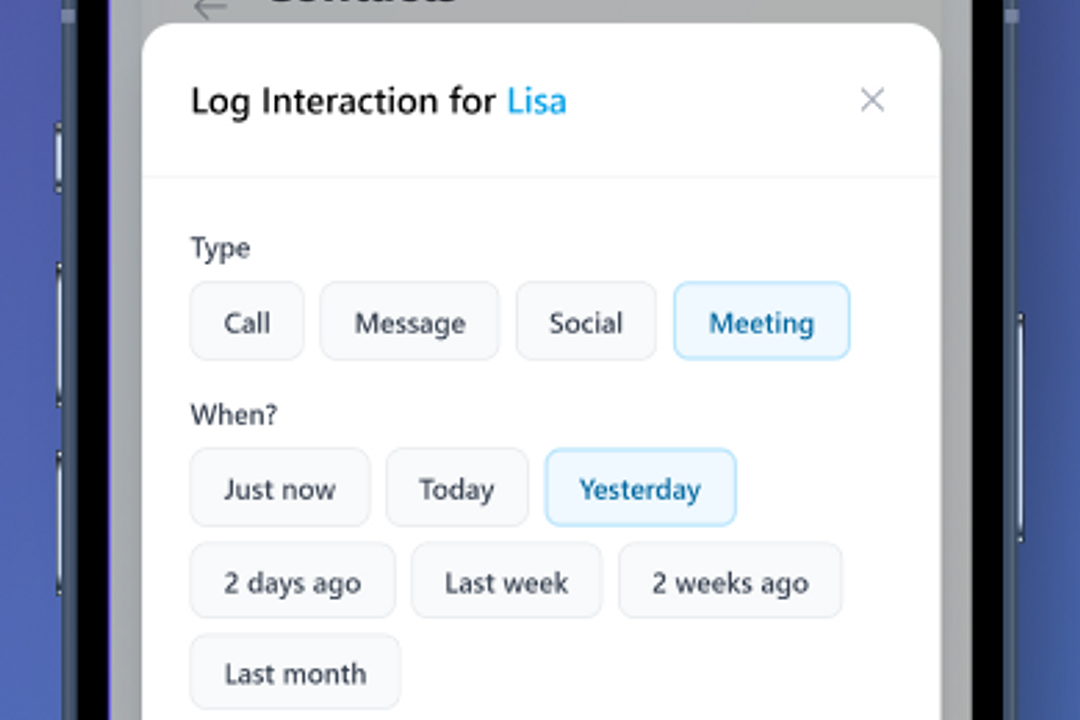Screen dimensions: 1080x720
Task: Choose Today for when
Action: pyautogui.click(x=457, y=488)
